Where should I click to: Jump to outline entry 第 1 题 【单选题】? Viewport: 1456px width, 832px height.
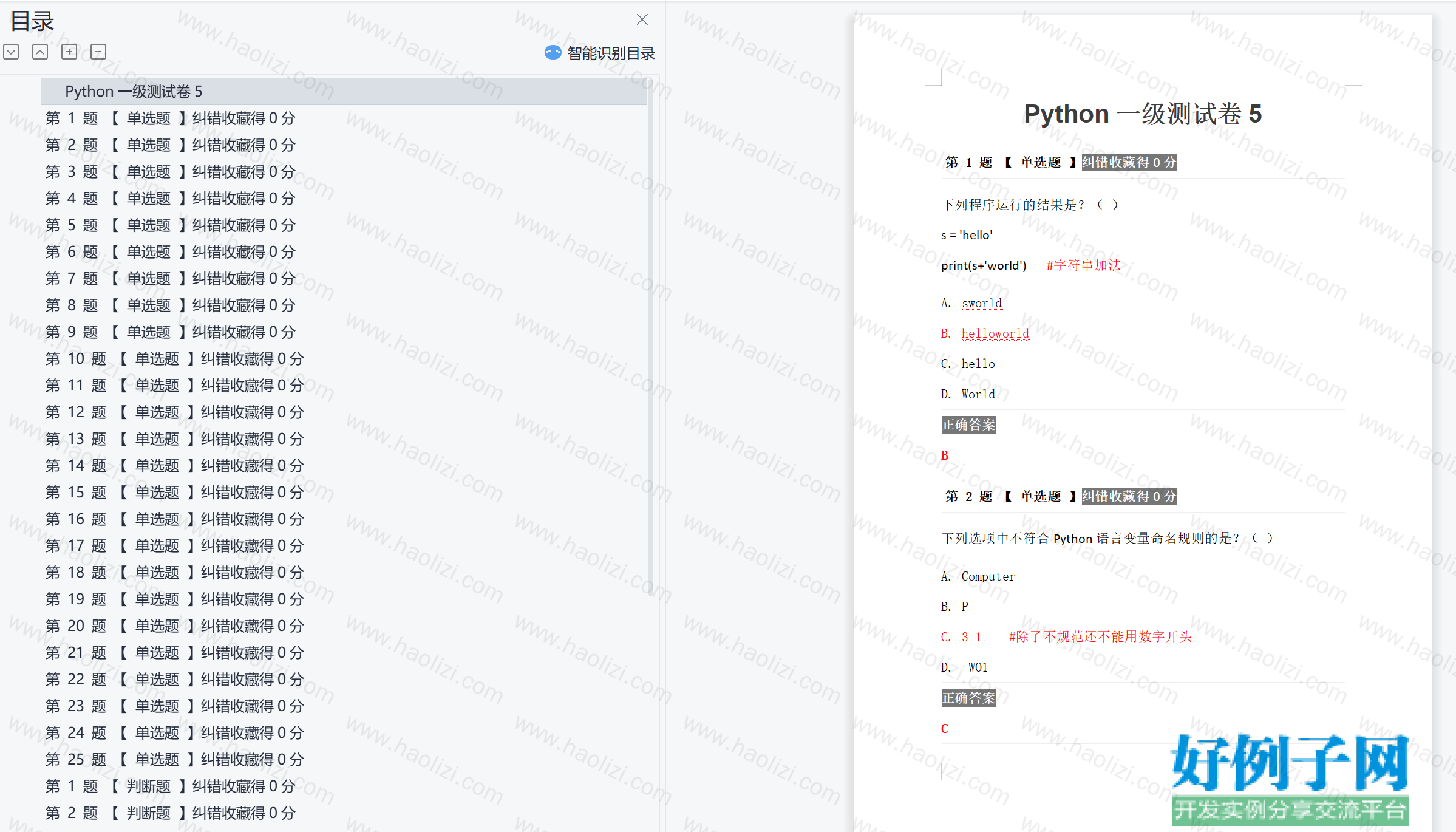point(171,118)
